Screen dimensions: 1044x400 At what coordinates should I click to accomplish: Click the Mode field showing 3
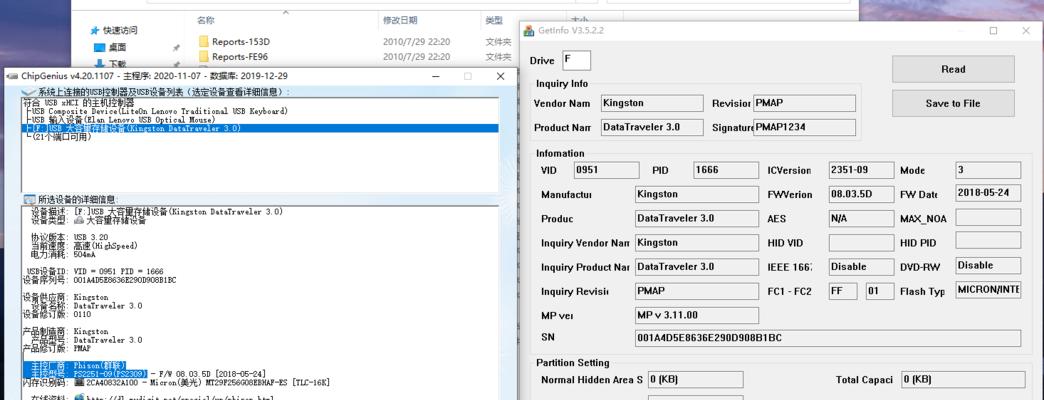[988, 170]
